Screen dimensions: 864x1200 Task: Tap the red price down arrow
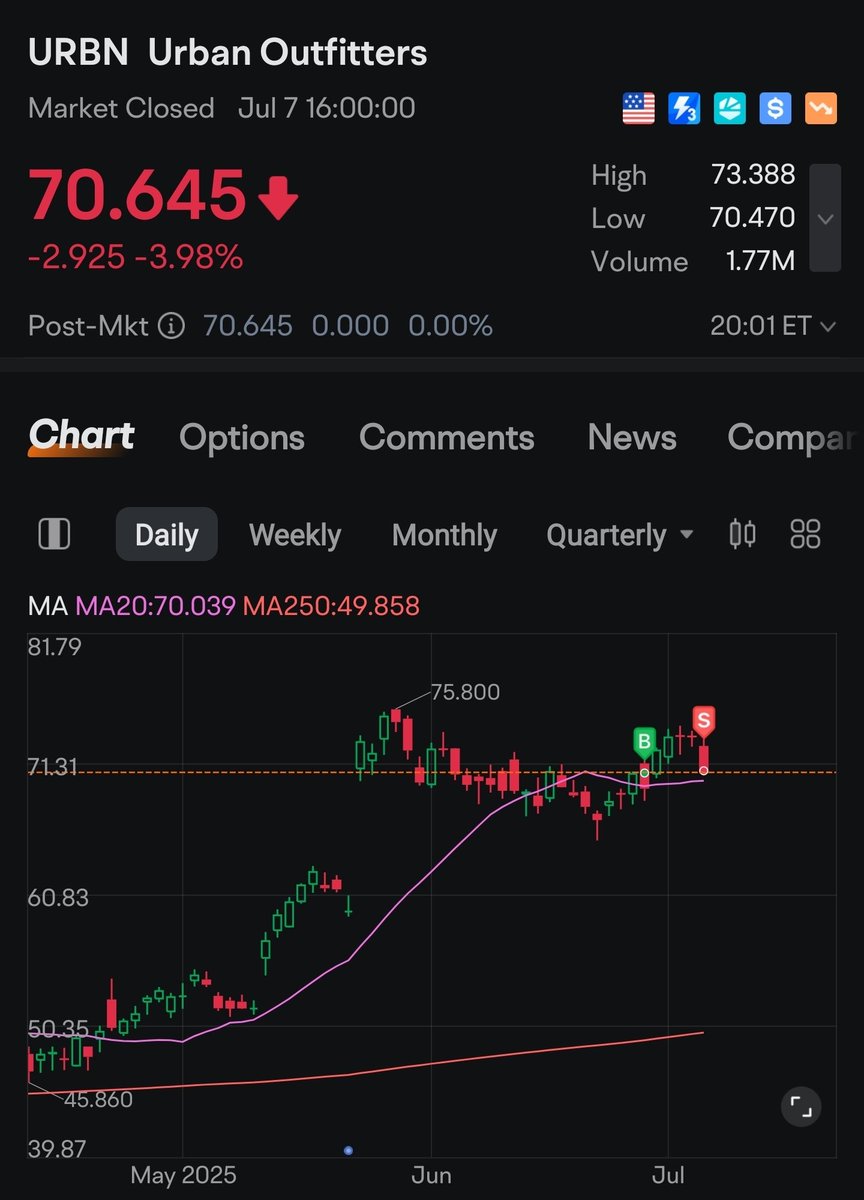tap(278, 198)
